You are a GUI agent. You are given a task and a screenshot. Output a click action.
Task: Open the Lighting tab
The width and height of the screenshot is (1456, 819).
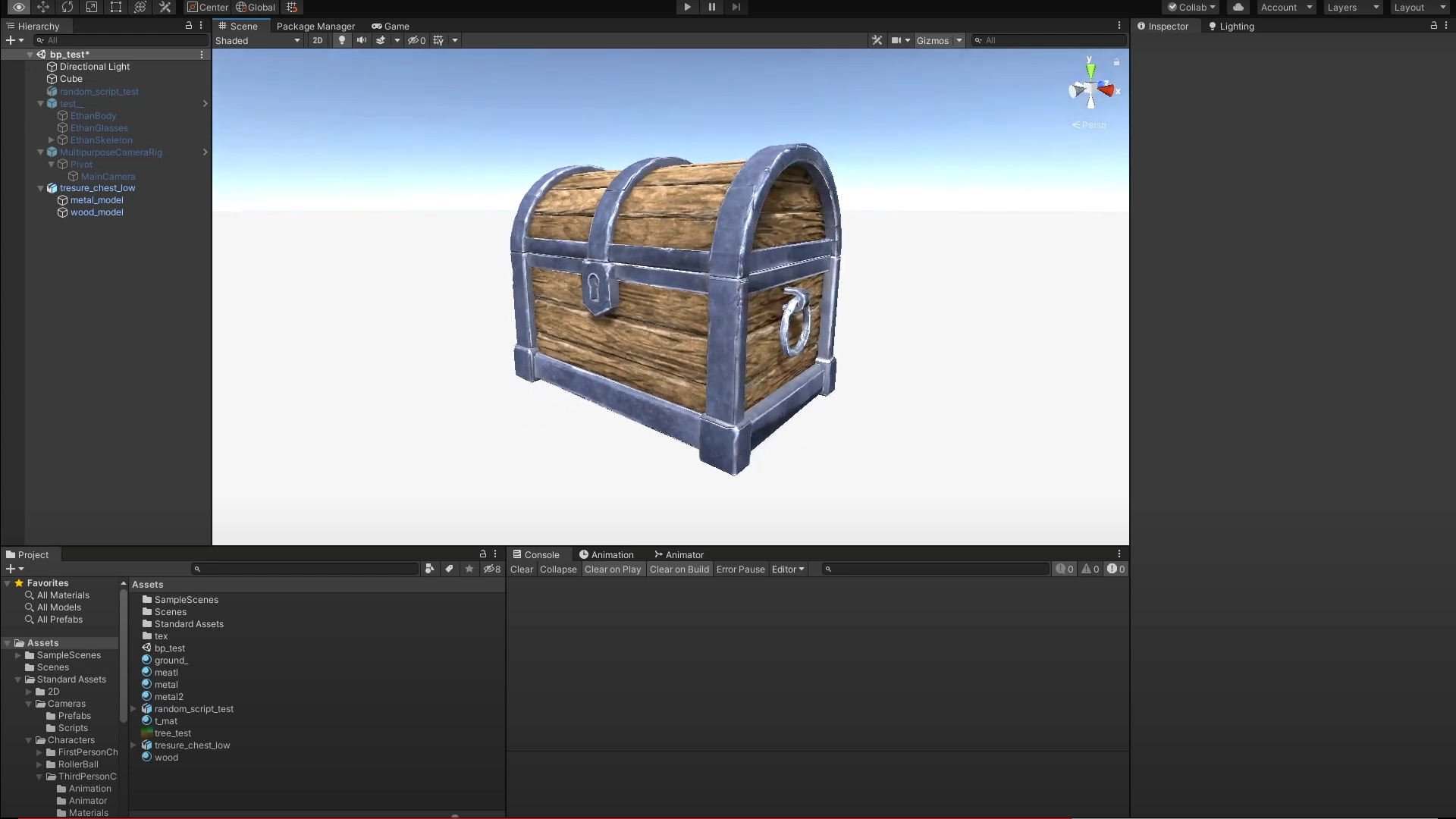[x=1231, y=26]
